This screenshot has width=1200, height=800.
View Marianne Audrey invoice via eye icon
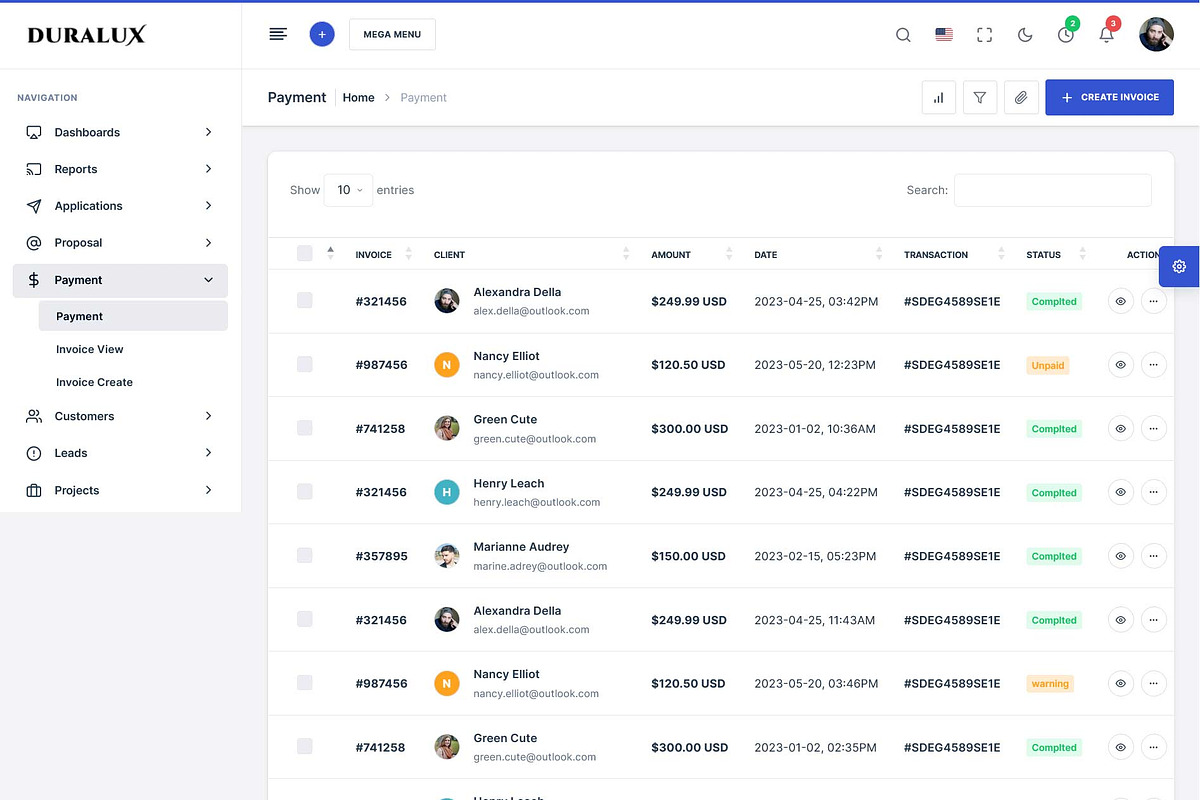point(1121,556)
